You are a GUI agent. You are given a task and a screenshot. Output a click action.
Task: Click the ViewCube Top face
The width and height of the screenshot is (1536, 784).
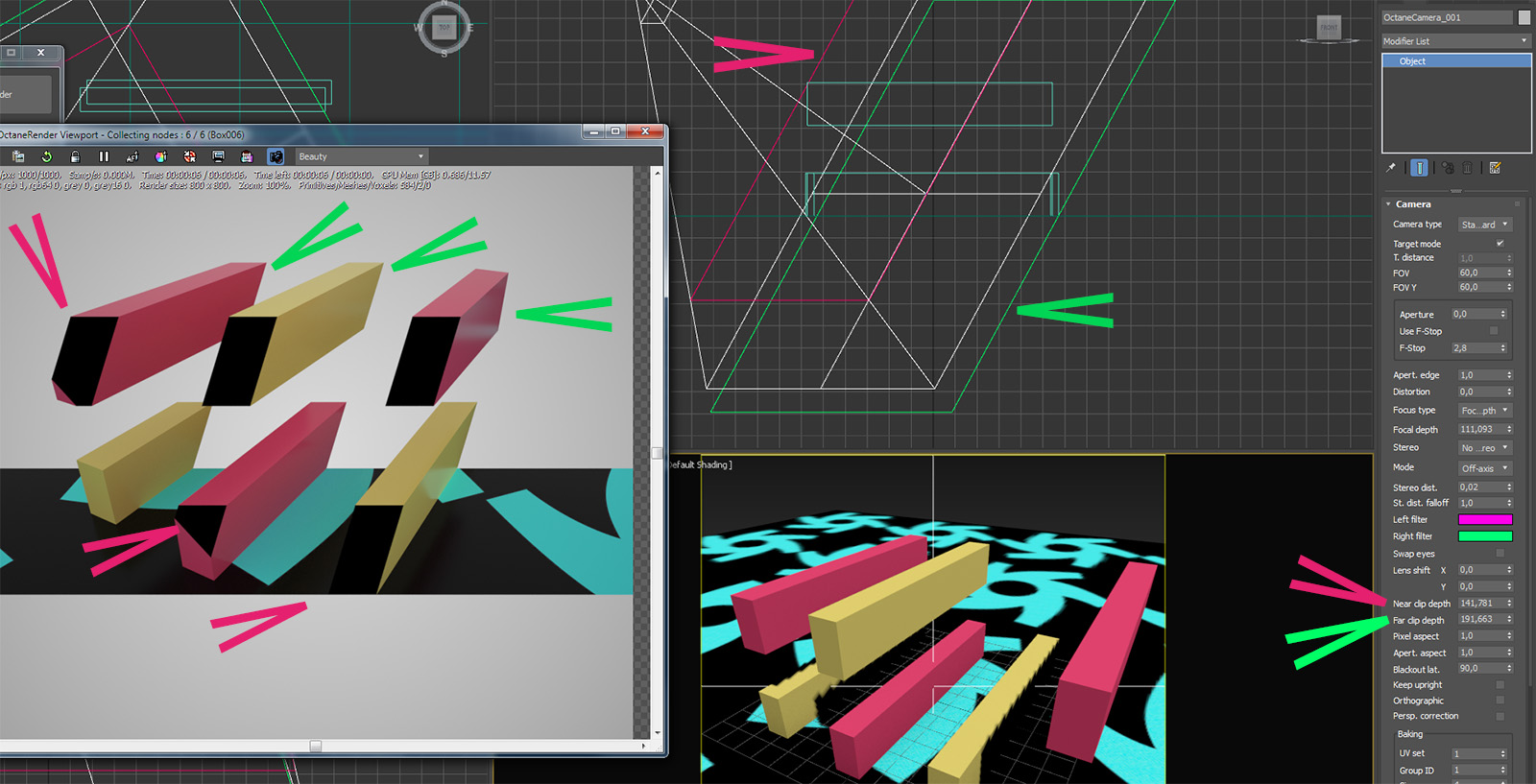[x=444, y=27]
